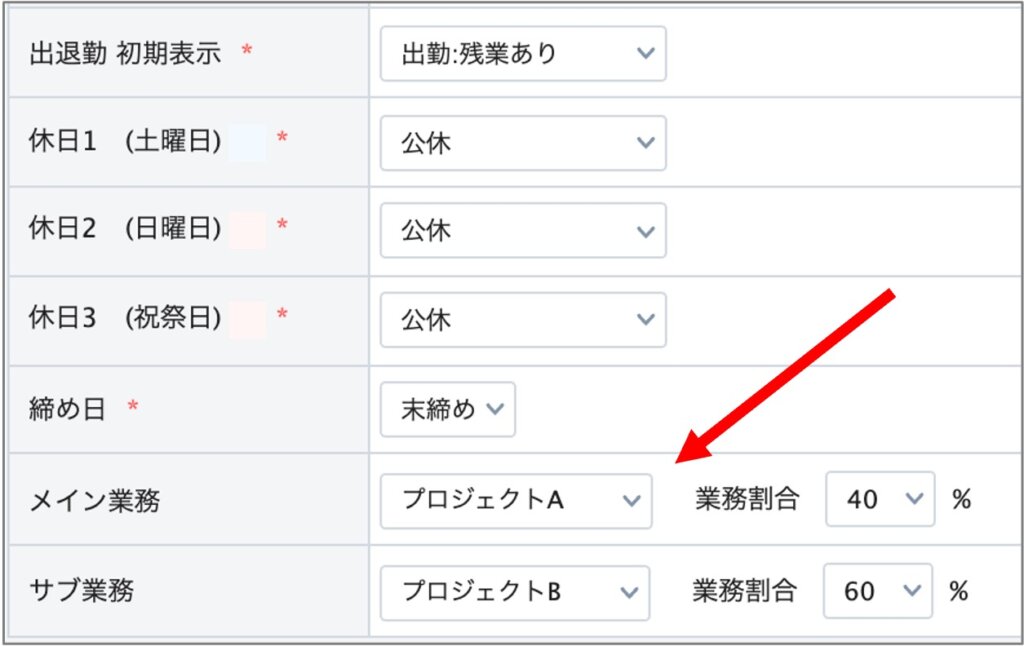The height and width of the screenshot is (646, 1024).
Task: Click the light blue 土曜日 color swatch
Action: click(247, 143)
